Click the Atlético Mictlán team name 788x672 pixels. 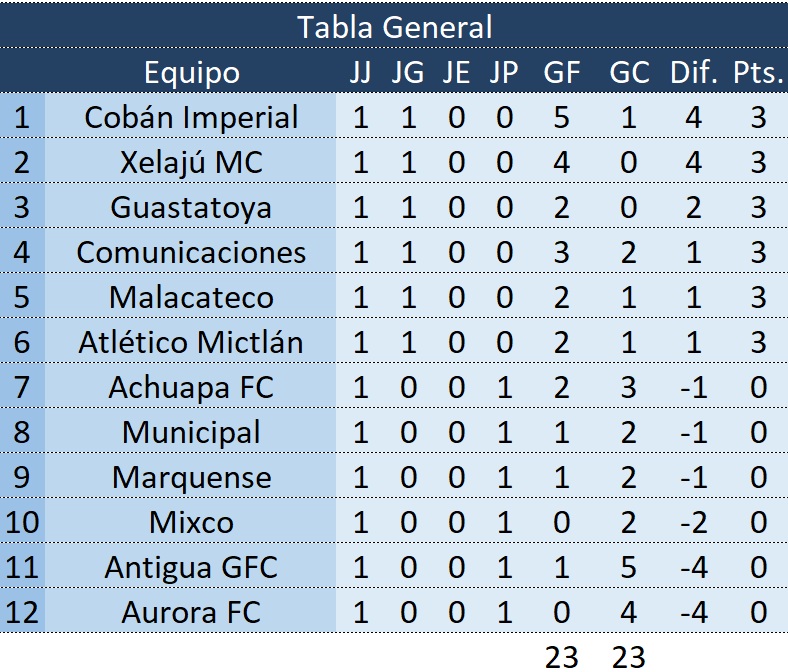191,342
